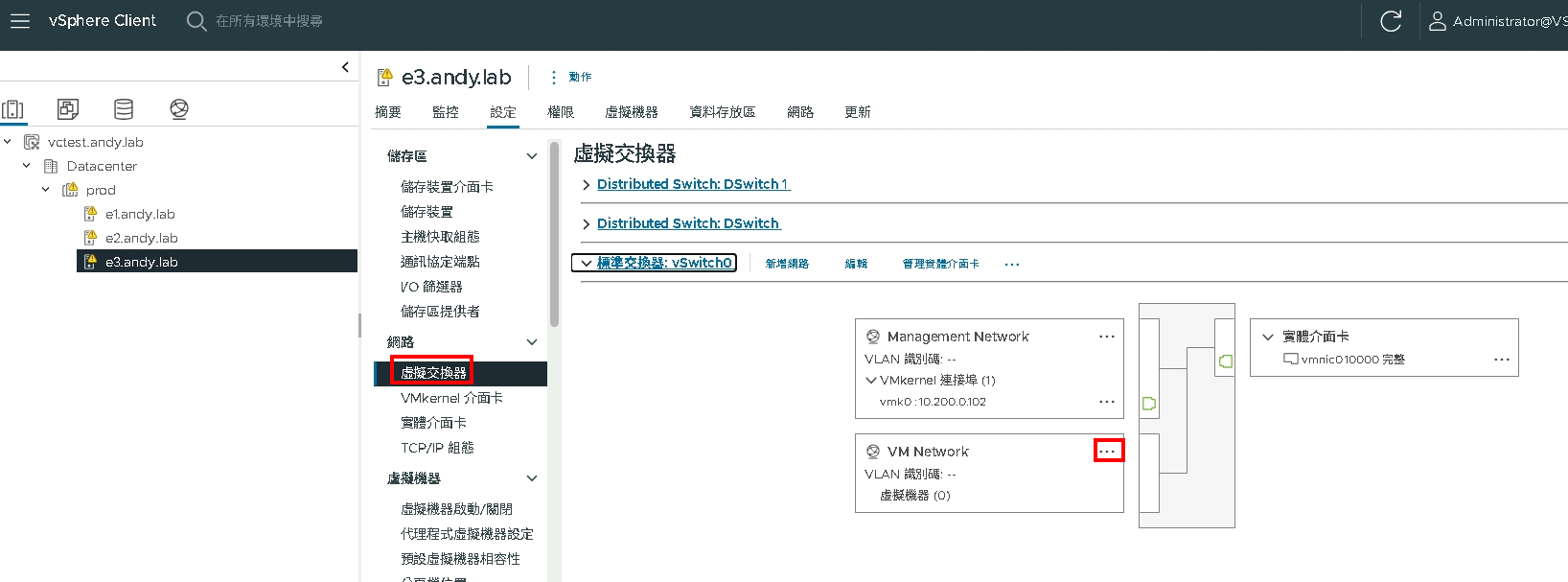Open VM Network ellipsis menu
The height and width of the screenshot is (582, 1568).
[1108, 451]
